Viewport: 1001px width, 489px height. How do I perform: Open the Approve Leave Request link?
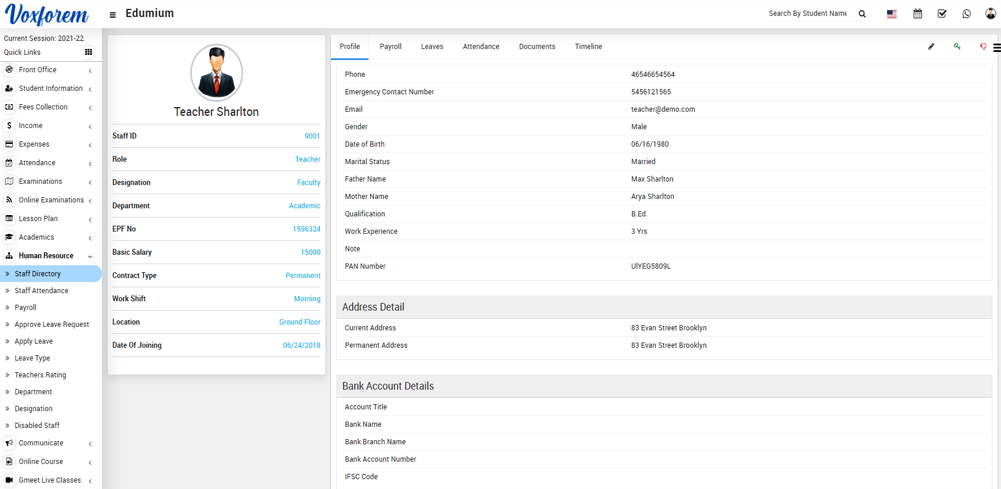pos(51,325)
